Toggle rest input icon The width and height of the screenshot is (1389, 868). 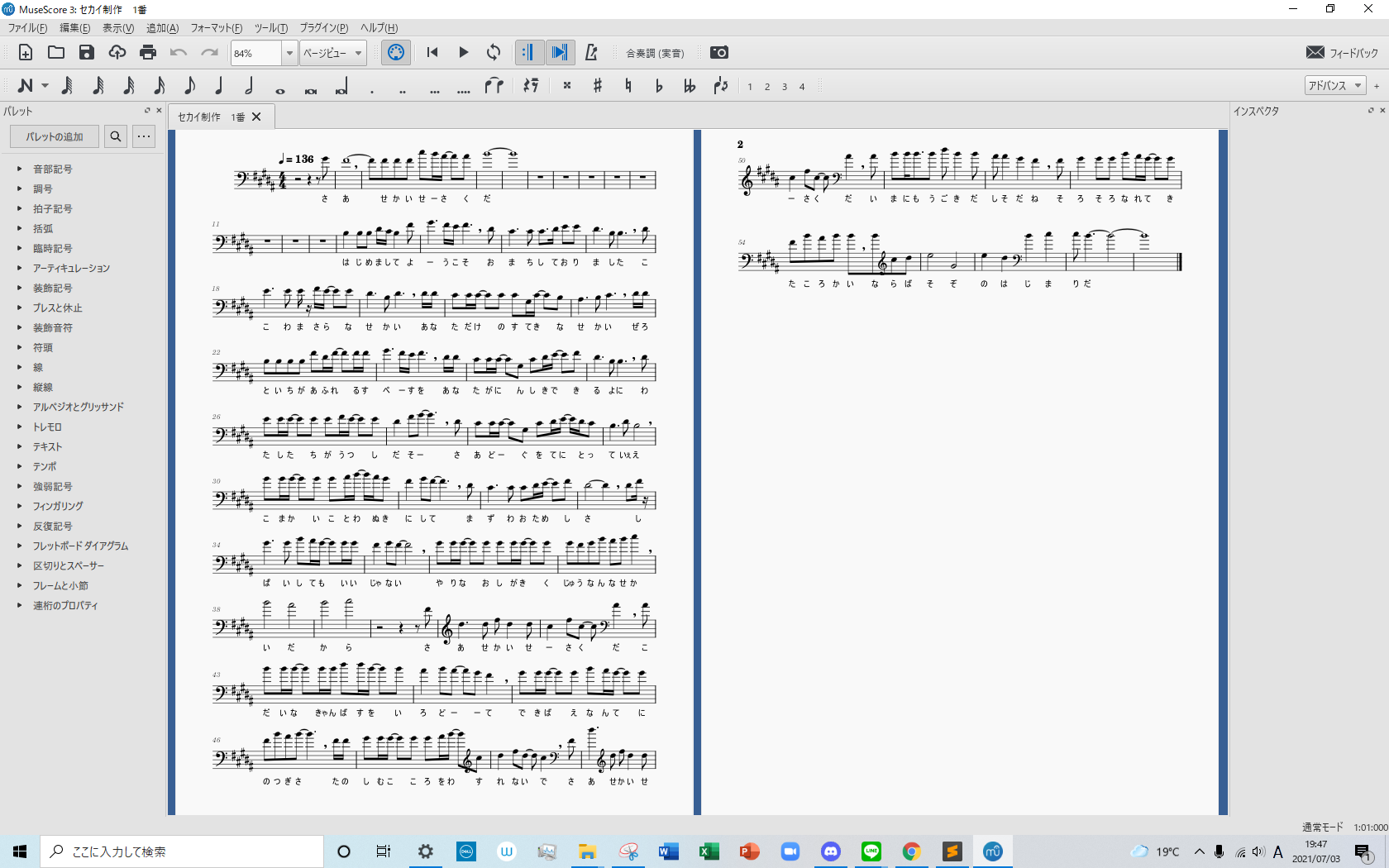point(531,85)
